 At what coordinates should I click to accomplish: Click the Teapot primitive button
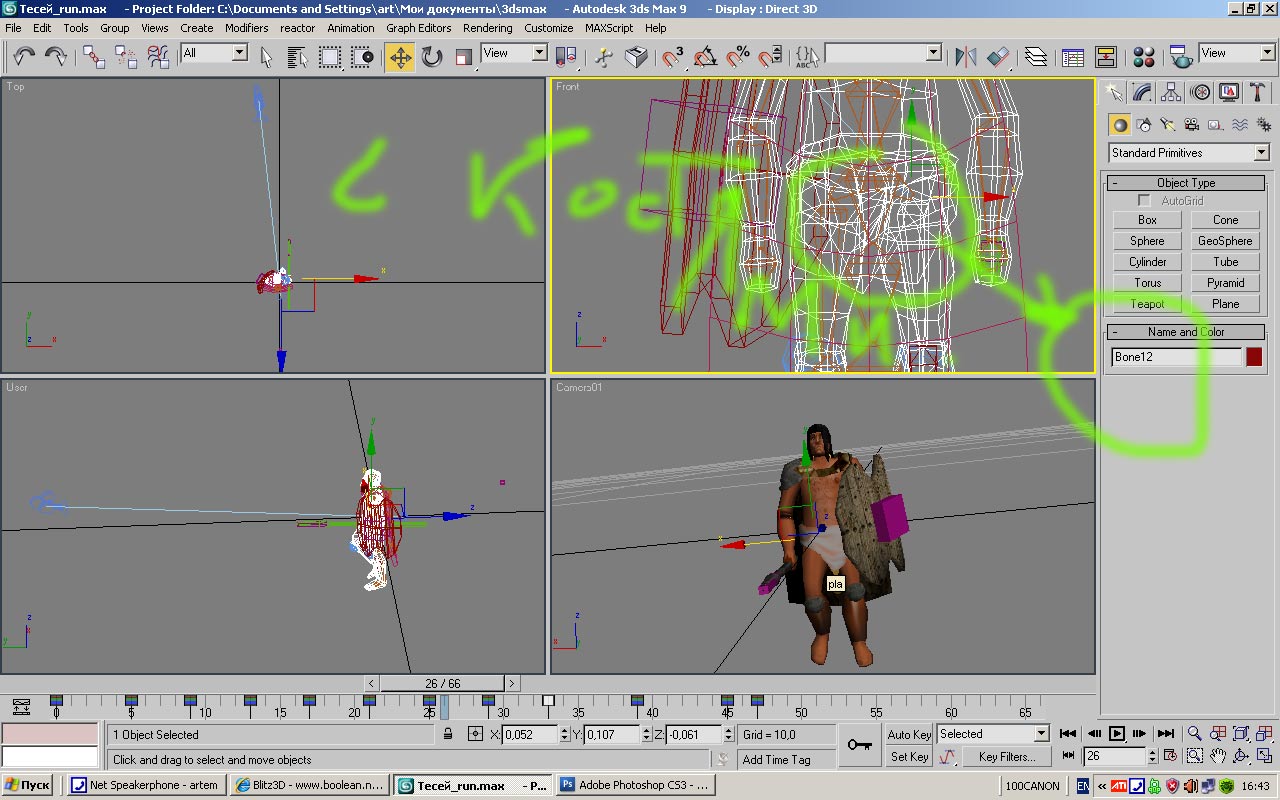pyautogui.click(x=1147, y=304)
